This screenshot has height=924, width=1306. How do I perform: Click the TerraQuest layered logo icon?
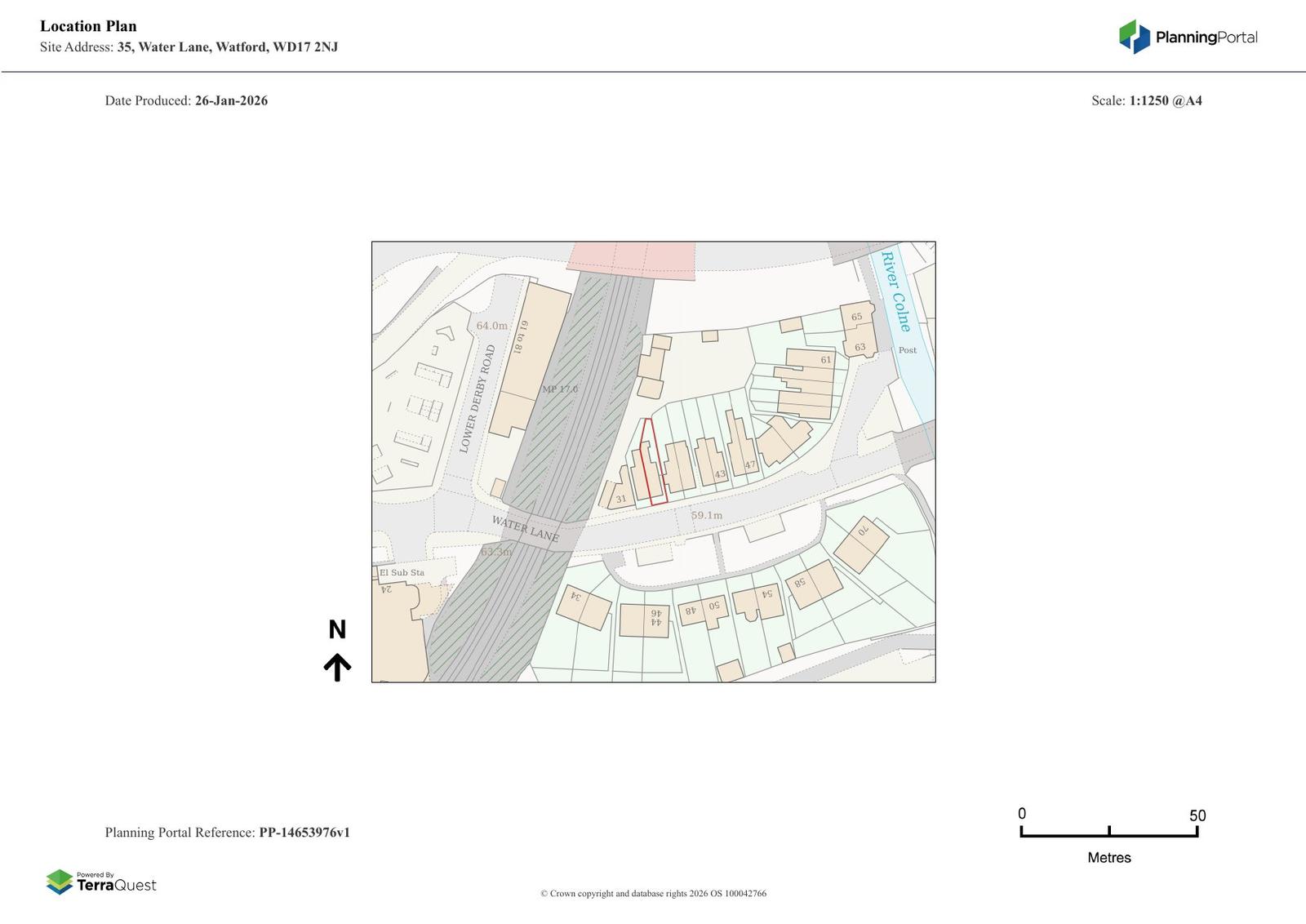pos(60,882)
